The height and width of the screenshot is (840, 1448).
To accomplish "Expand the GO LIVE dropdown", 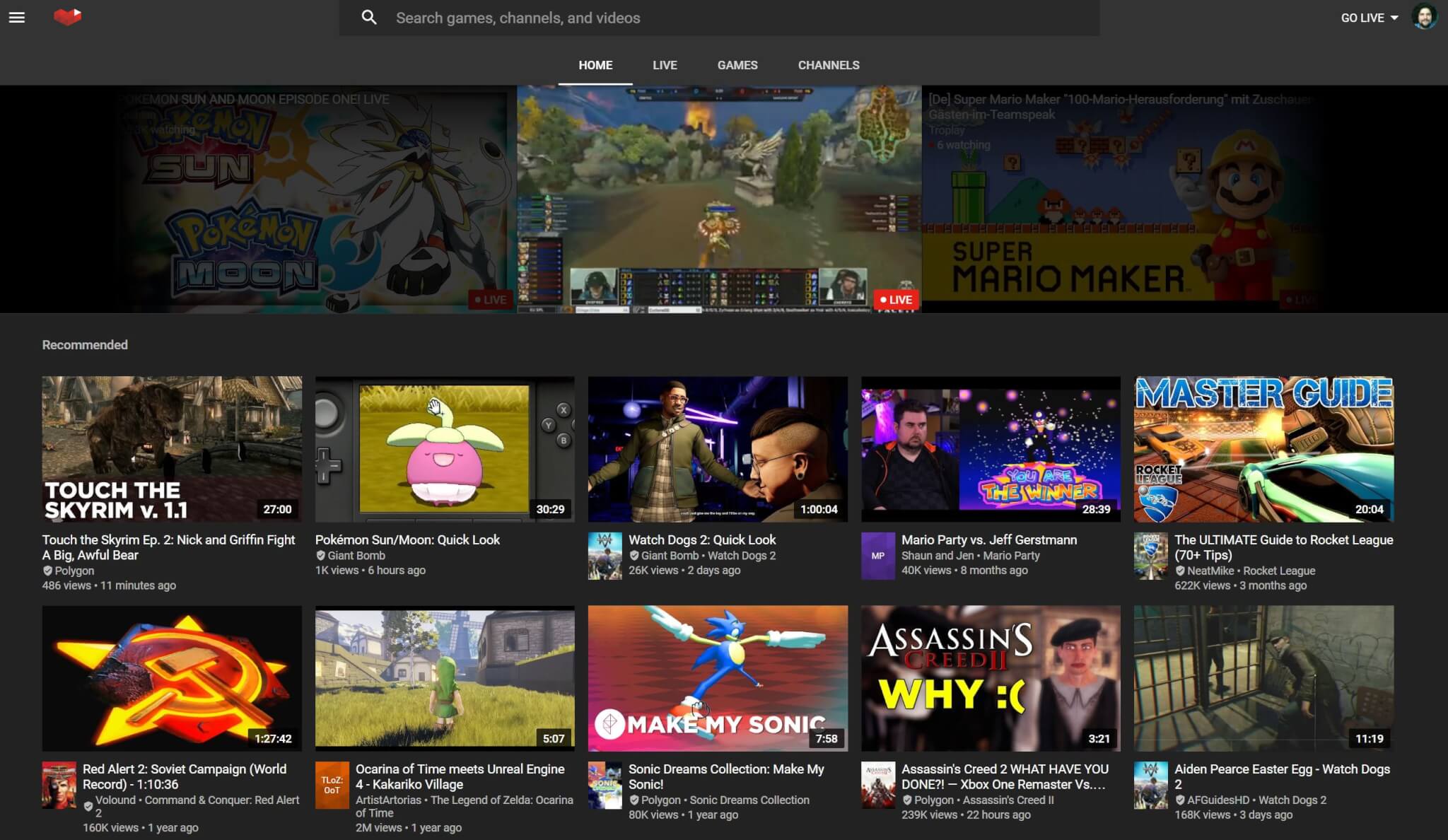I will pyautogui.click(x=1370, y=18).
